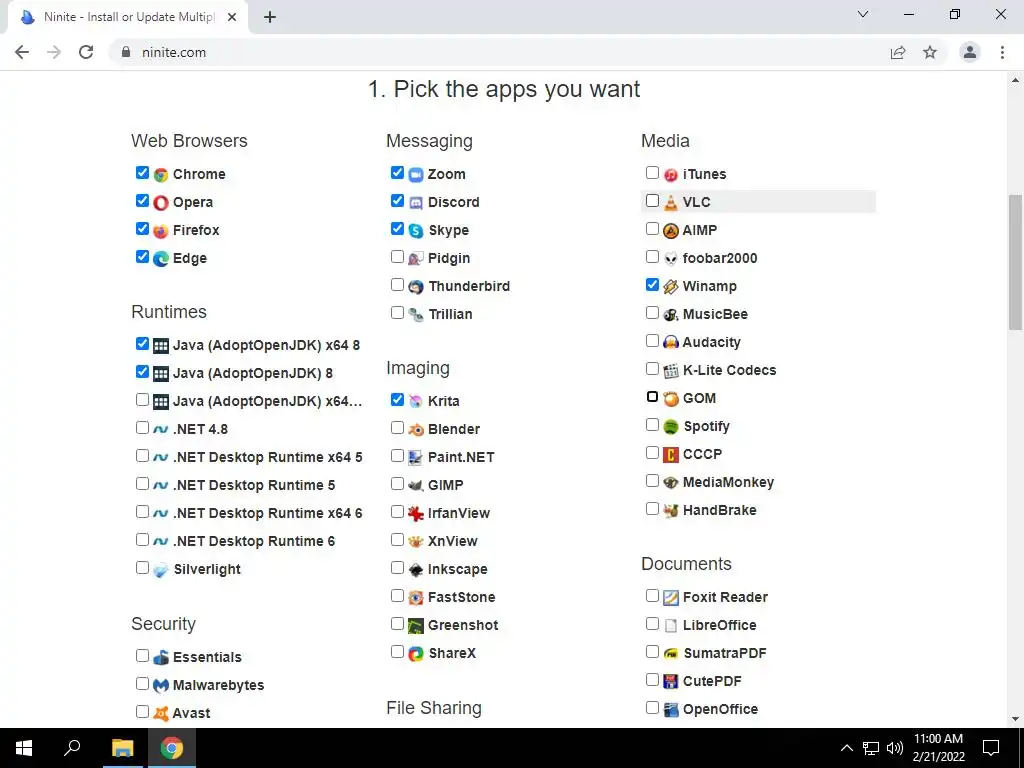The height and width of the screenshot is (768, 1024).
Task: Click the Blender icon
Action: coord(416,429)
